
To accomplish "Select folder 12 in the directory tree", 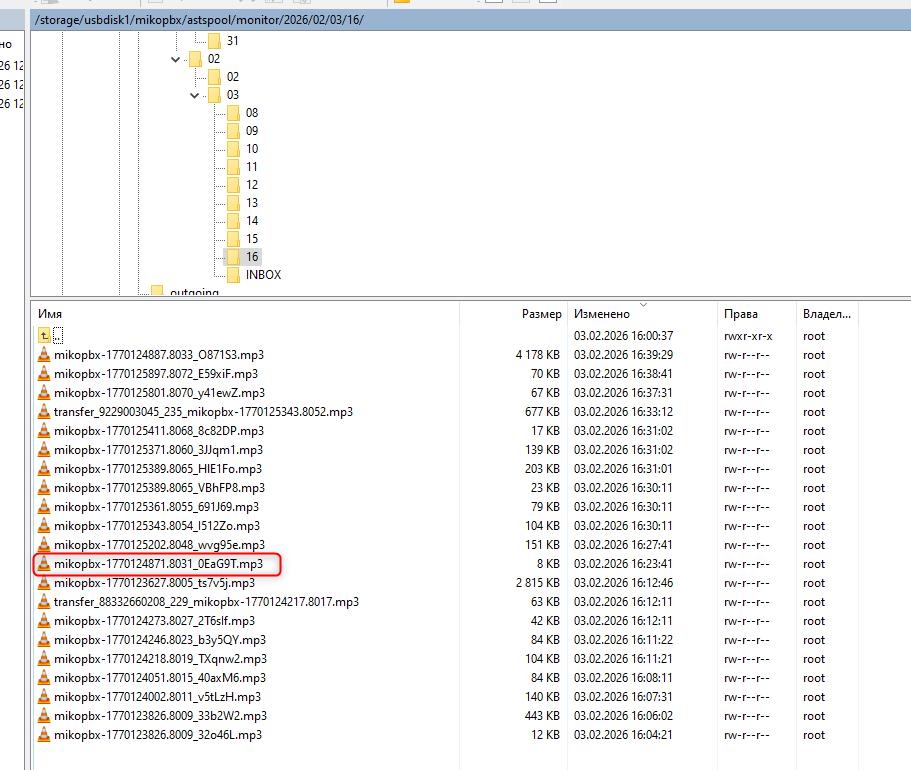I will tap(251, 185).
